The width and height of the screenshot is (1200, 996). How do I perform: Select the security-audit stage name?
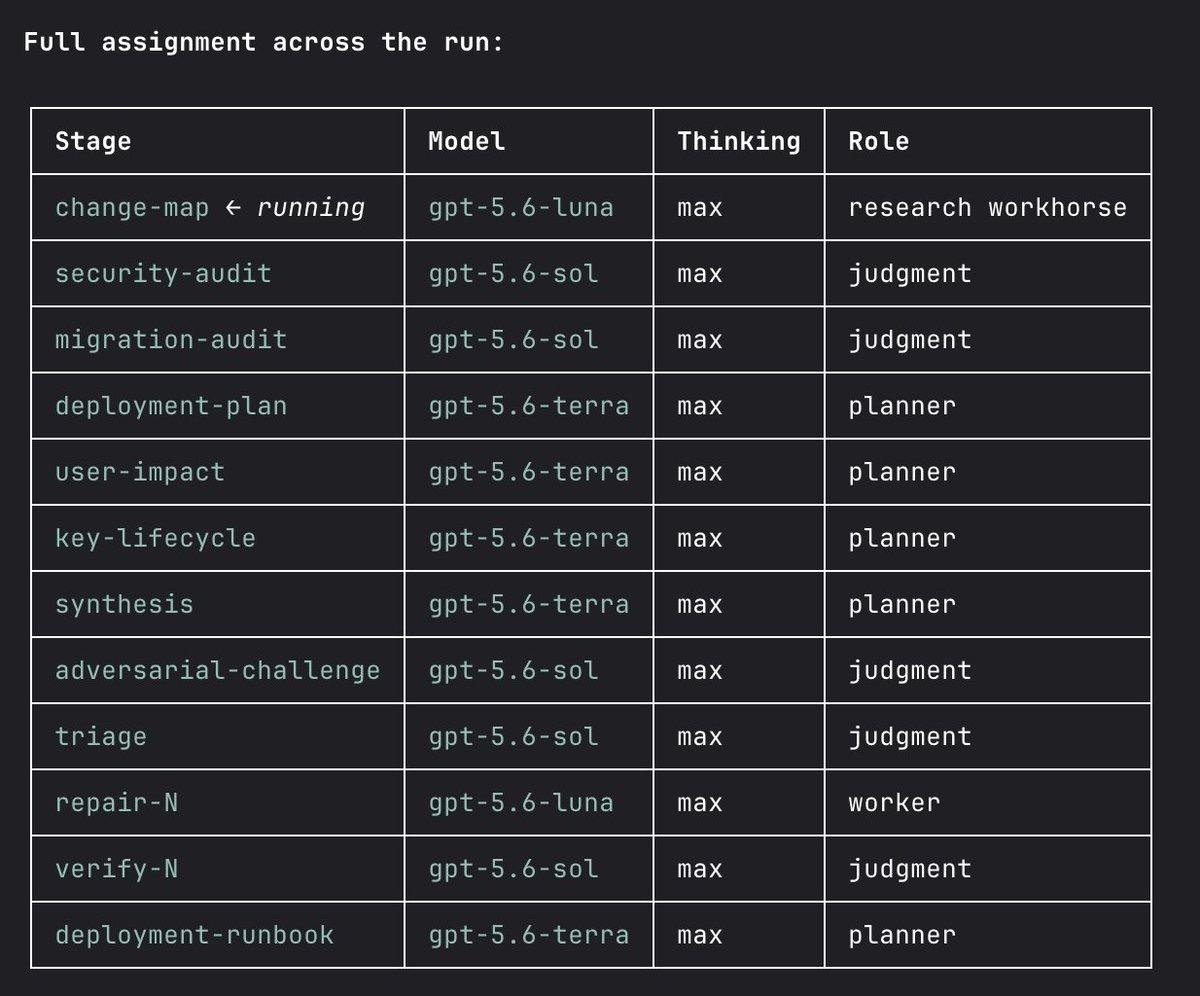pyautogui.click(x=163, y=273)
